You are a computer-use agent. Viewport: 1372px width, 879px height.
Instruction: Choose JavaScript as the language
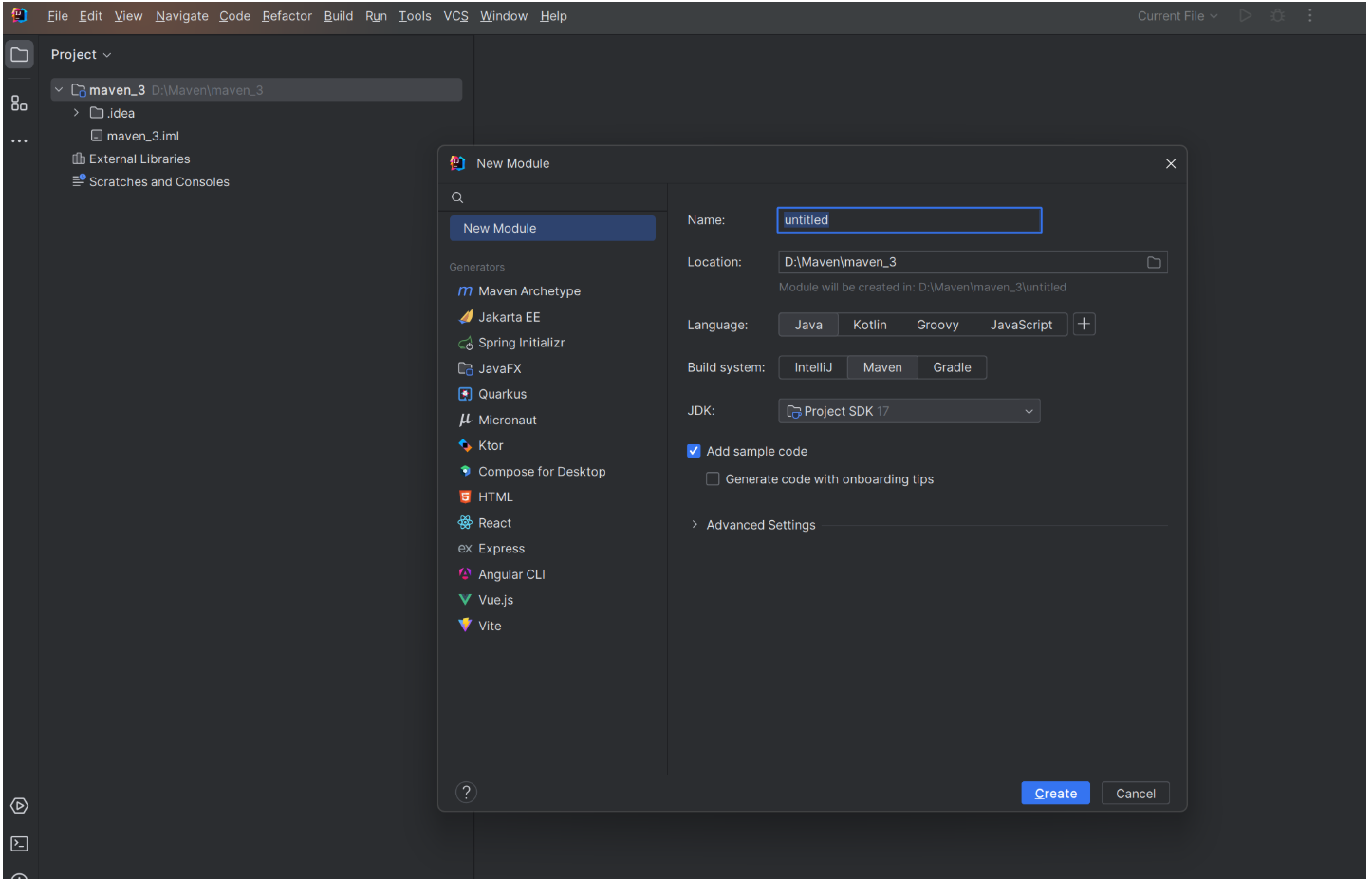tap(1021, 325)
